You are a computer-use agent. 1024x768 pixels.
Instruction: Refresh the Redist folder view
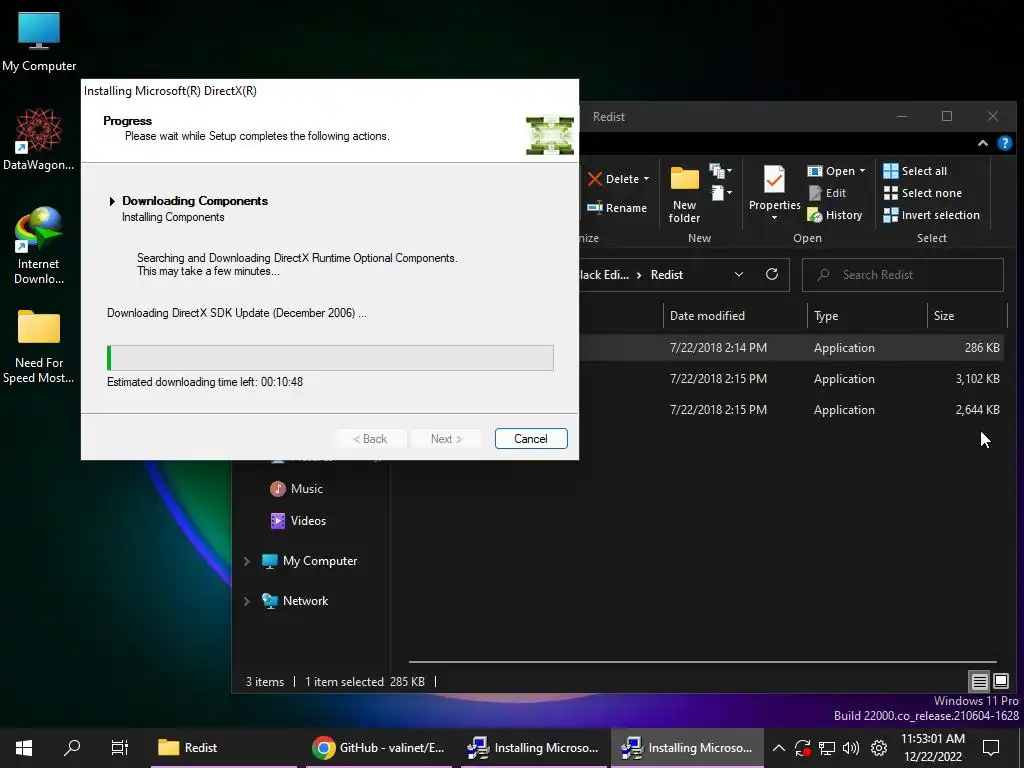[x=772, y=274]
